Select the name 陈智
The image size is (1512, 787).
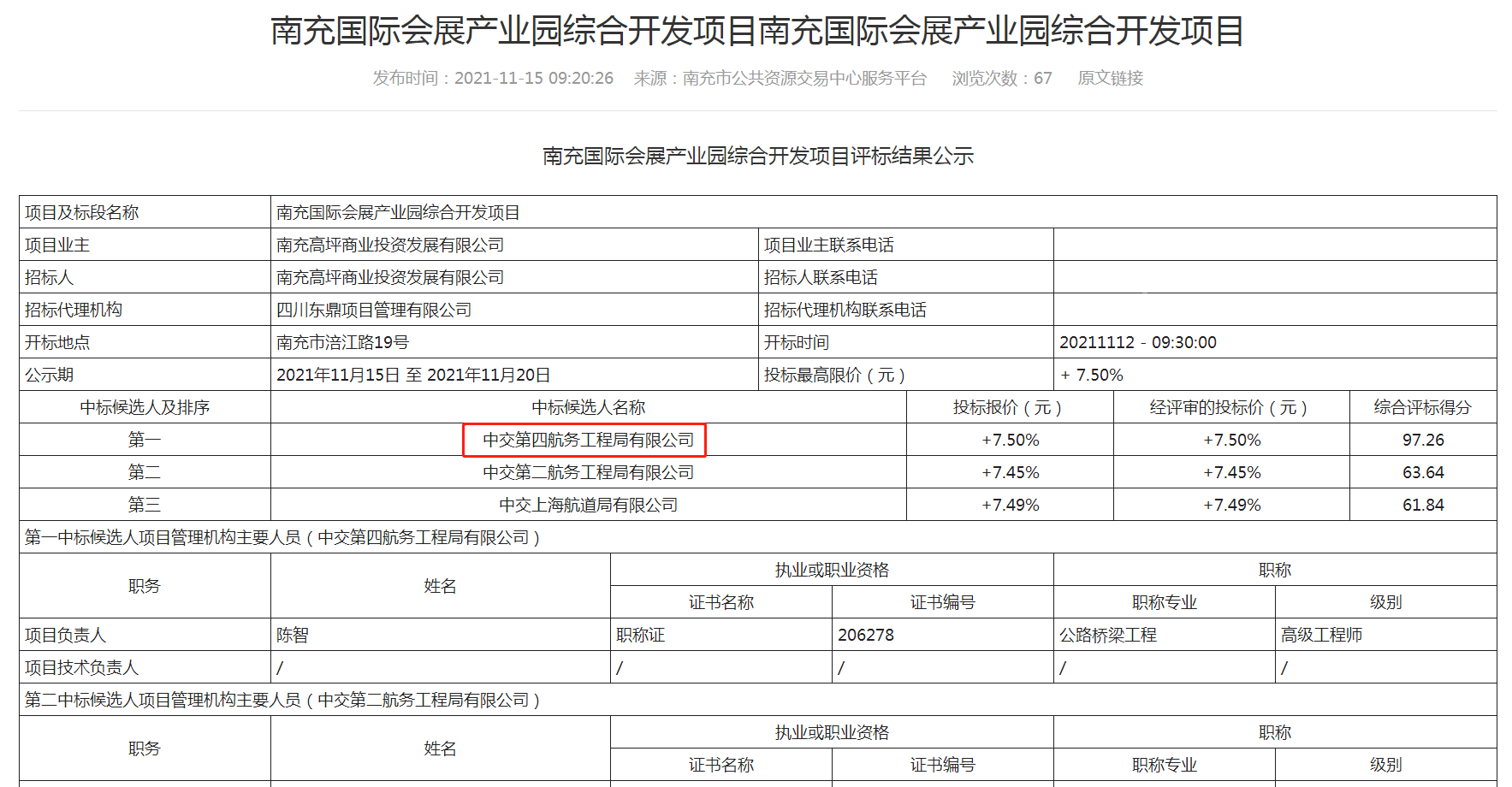(x=293, y=635)
